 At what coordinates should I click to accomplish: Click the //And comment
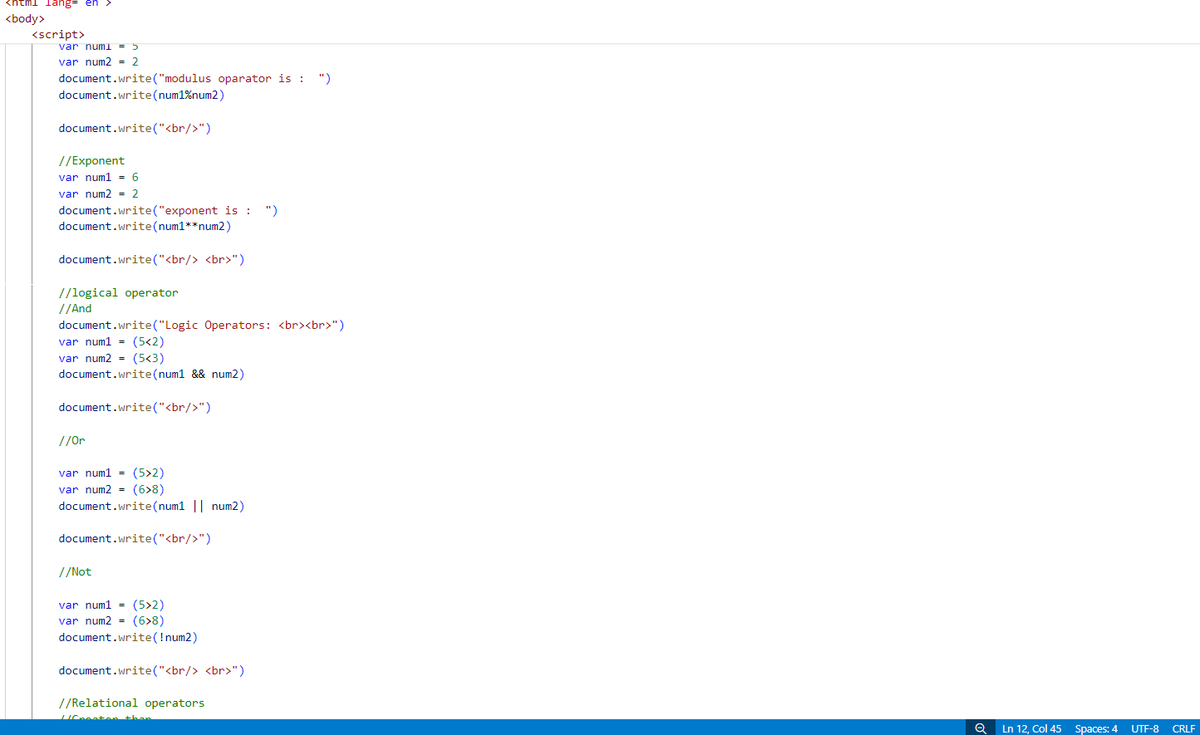pyautogui.click(x=75, y=308)
